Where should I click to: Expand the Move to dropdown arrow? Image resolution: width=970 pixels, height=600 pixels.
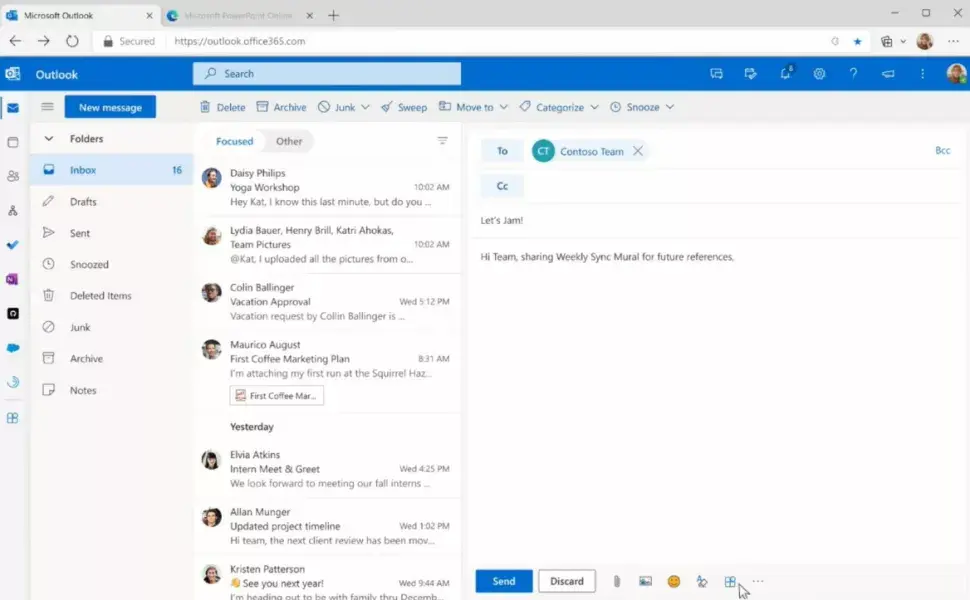503,107
